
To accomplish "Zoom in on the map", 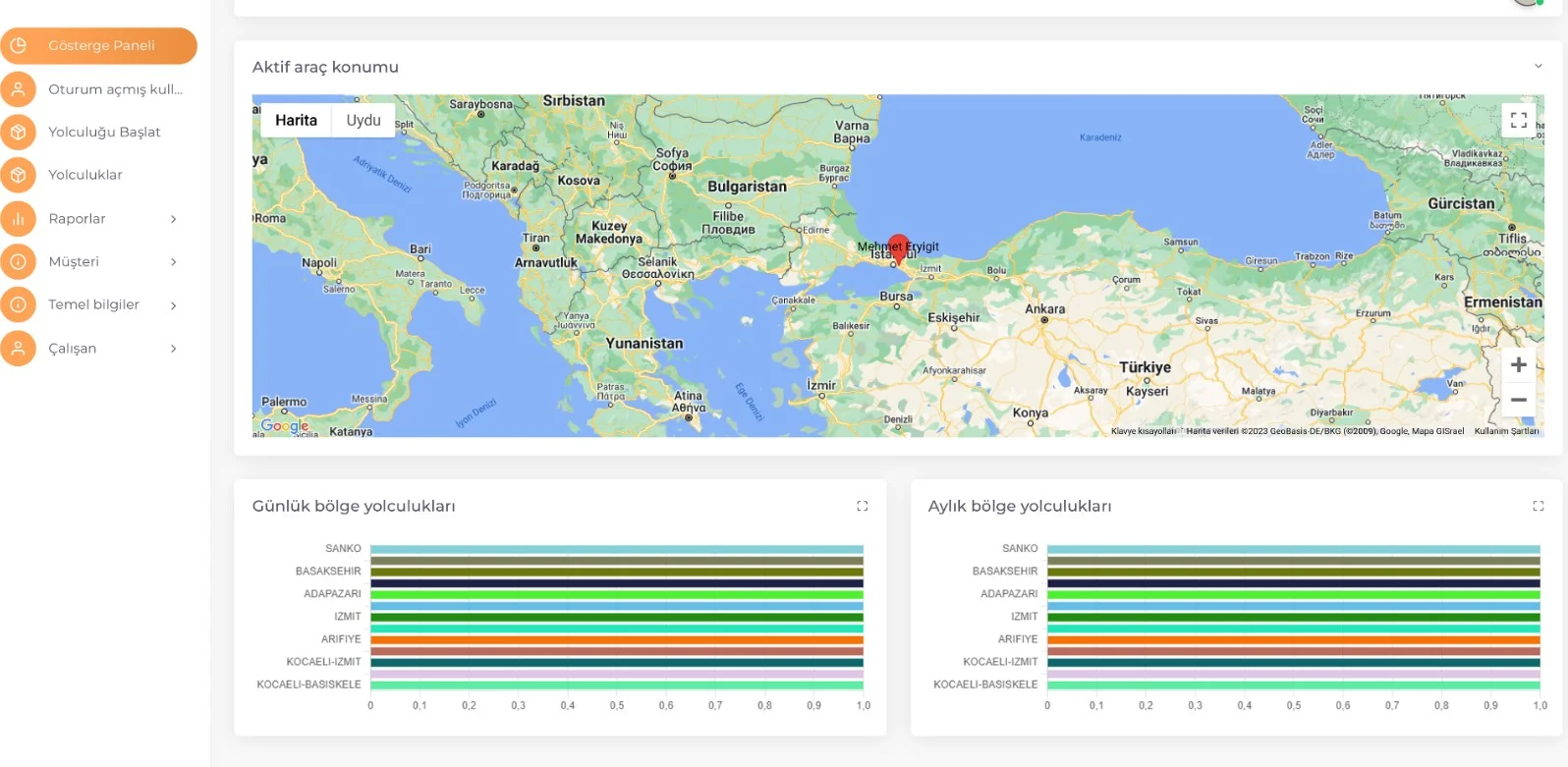I will coord(1518,365).
